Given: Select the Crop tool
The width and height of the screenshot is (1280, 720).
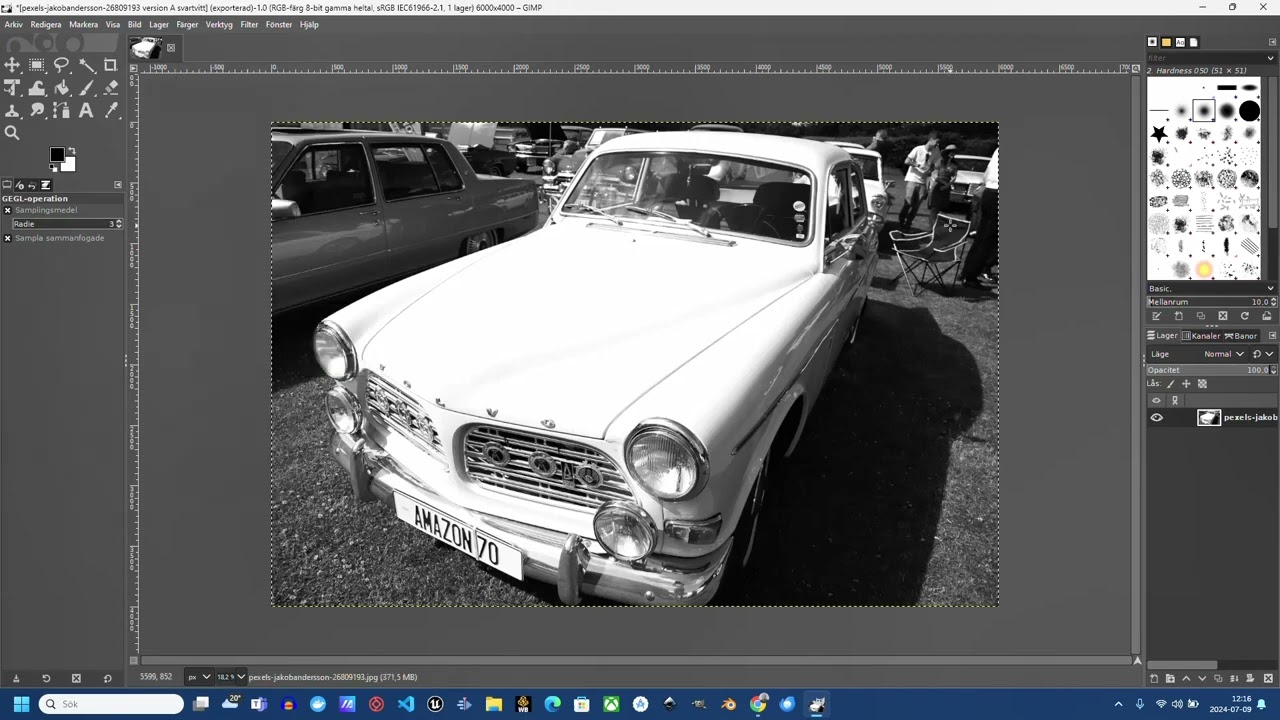Looking at the screenshot, I should click(x=111, y=65).
